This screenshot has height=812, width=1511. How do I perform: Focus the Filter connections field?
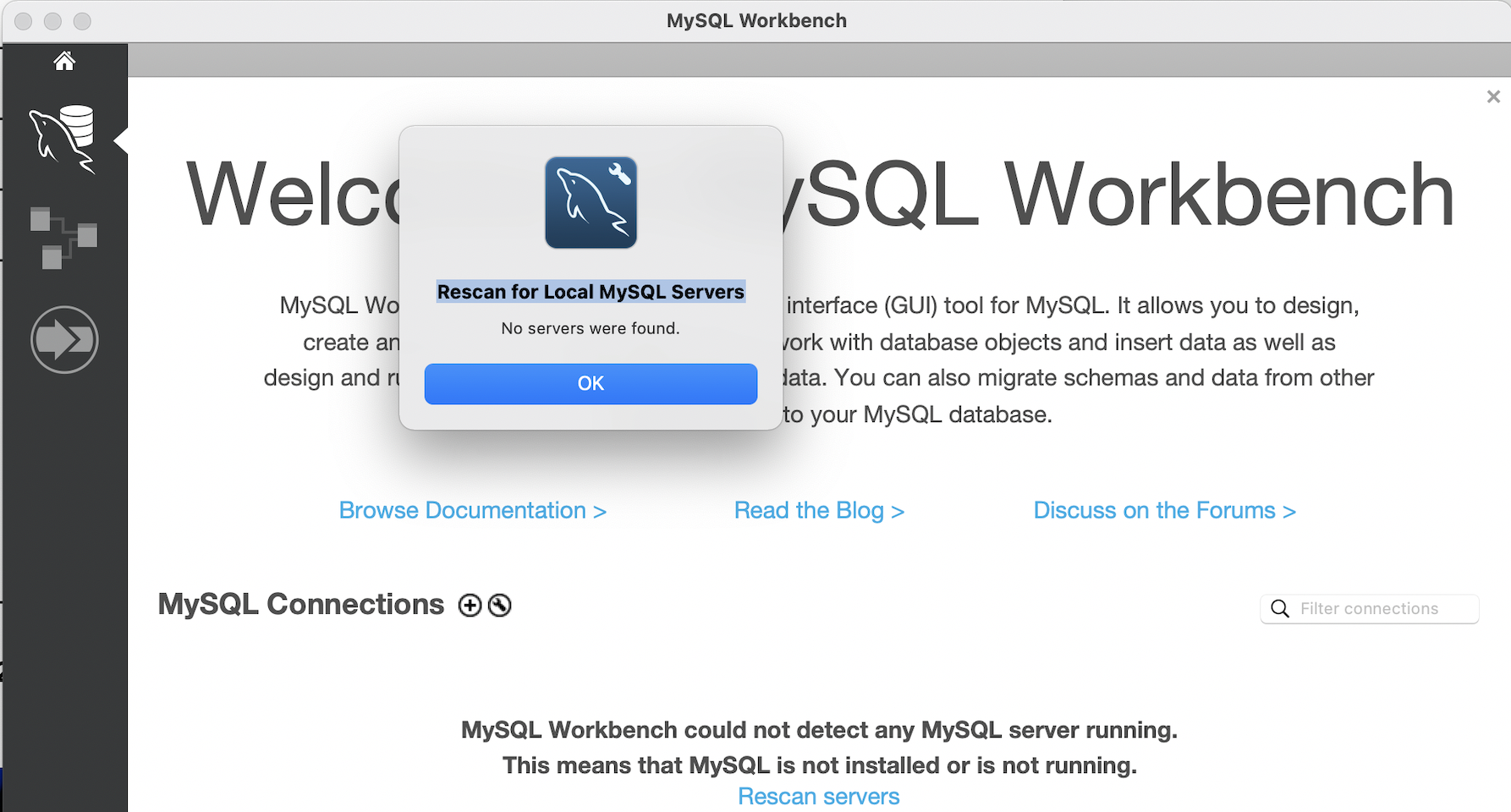[x=1370, y=609]
